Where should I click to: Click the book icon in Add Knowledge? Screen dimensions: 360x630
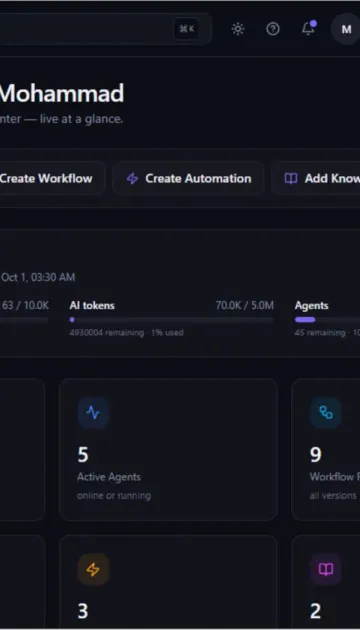coord(291,178)
